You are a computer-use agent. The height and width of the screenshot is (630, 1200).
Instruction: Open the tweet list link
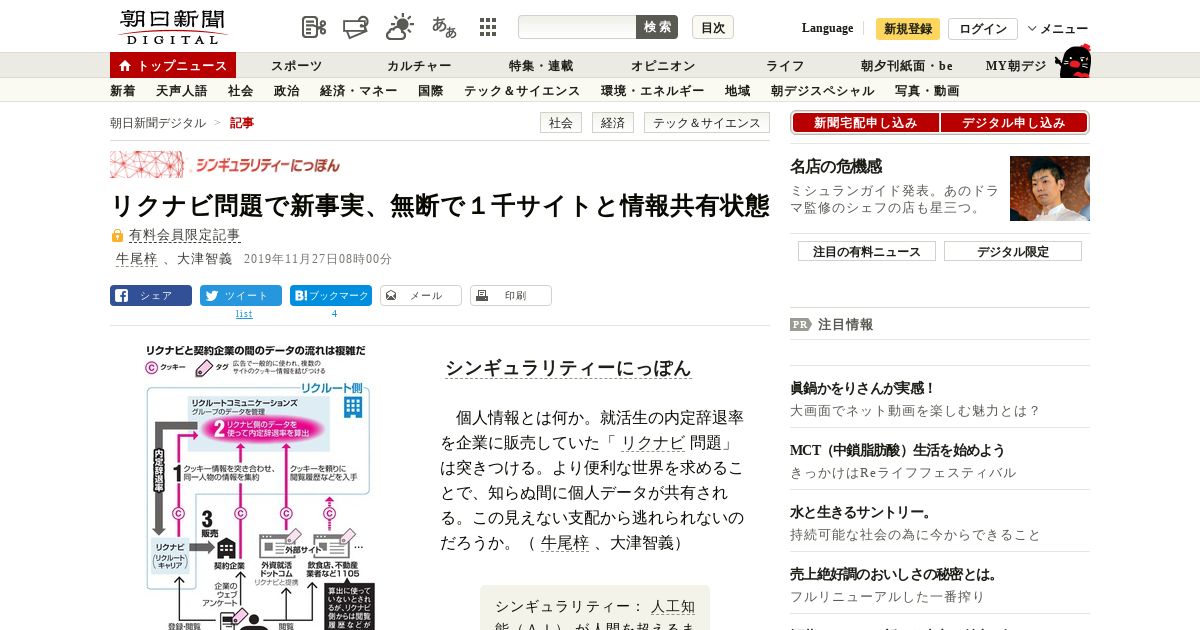(244, 314)
